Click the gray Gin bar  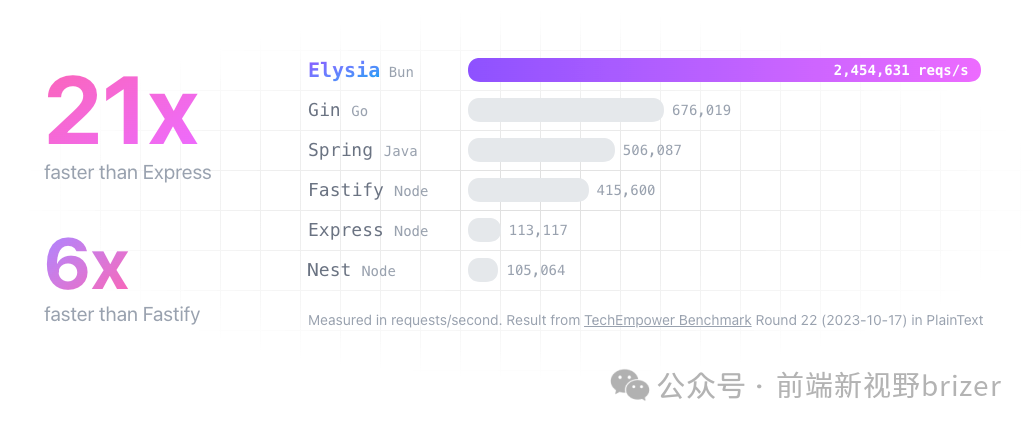pyautogui.click(x=565, y=110)
